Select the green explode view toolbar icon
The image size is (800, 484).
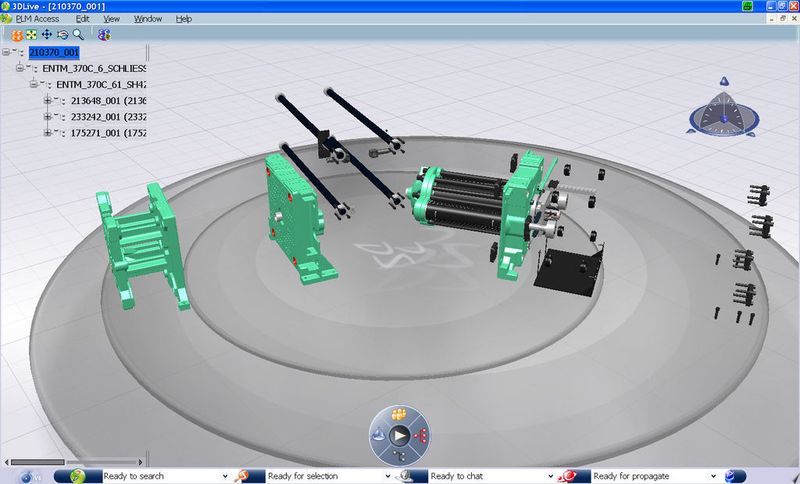[32, 35]
